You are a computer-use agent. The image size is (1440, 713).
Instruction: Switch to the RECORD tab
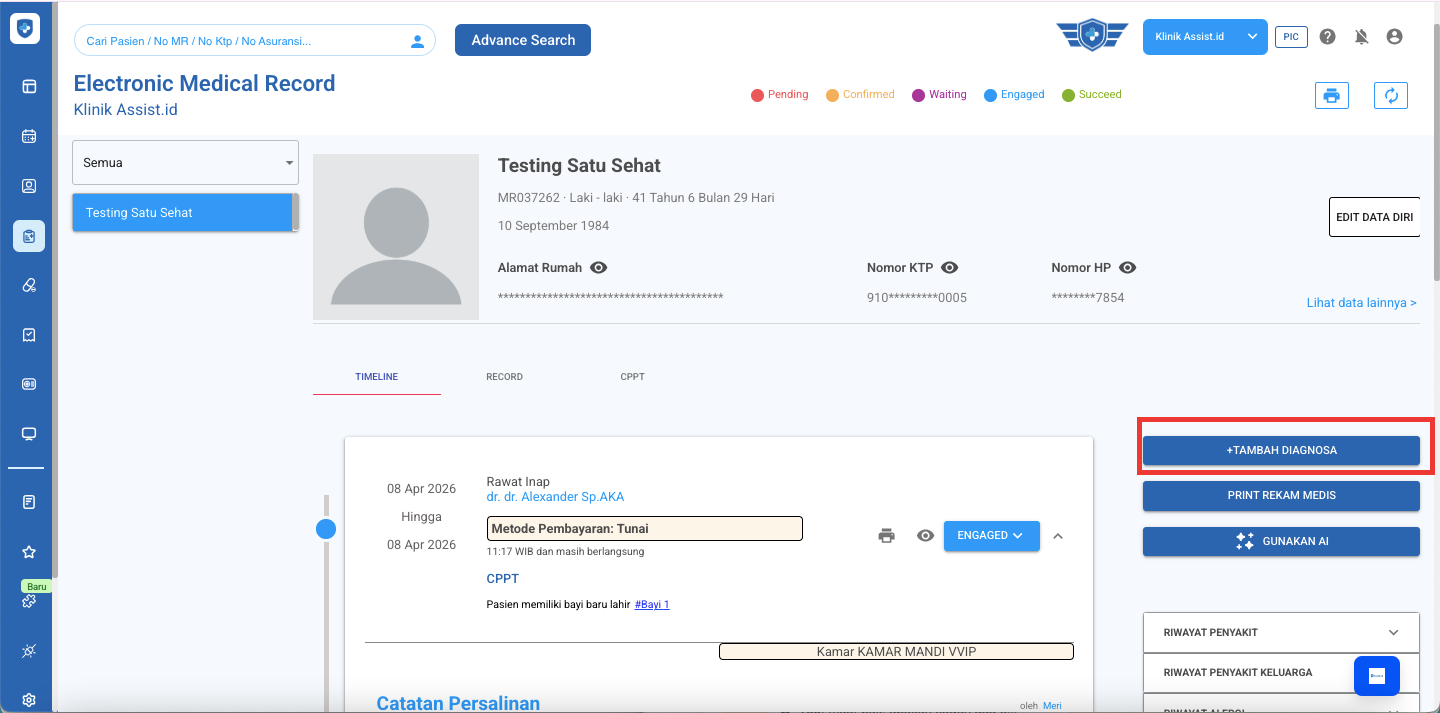click(504, 377)
